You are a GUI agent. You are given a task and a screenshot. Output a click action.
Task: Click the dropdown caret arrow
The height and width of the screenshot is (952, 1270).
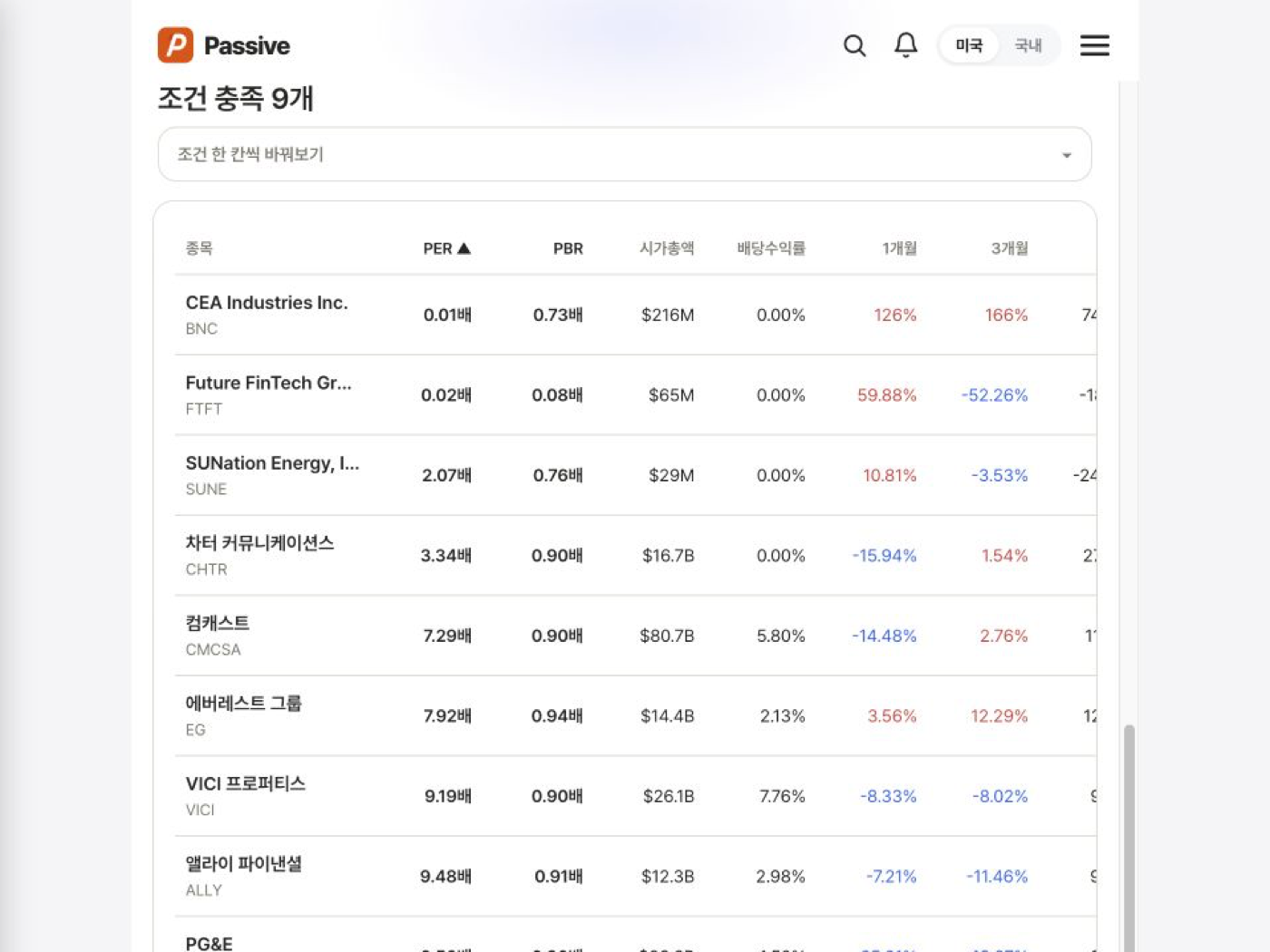coord(1067,155)
